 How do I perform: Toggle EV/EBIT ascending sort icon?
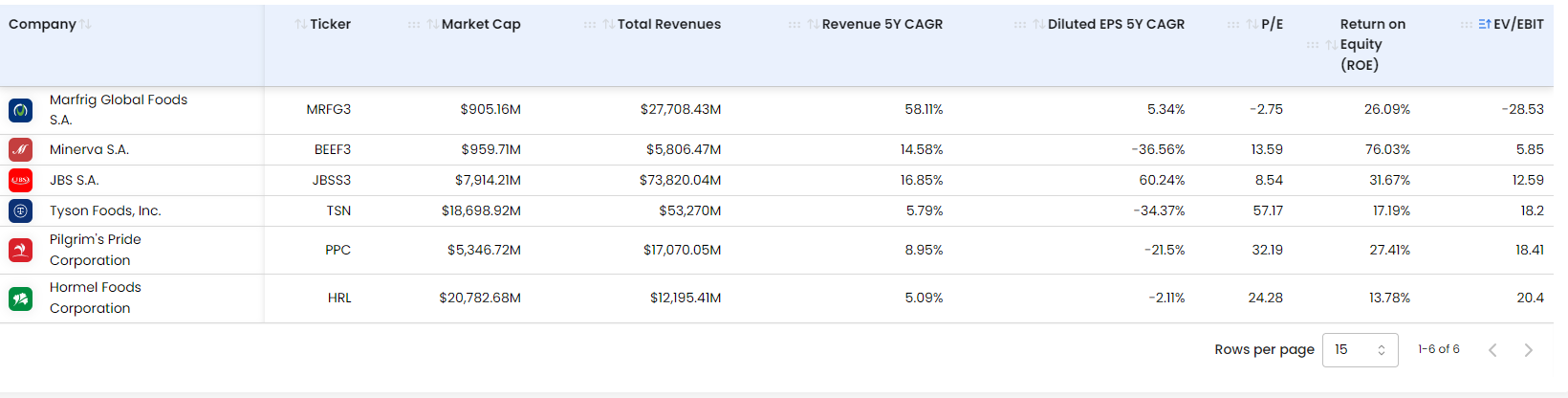click(x=1485, y=24)
